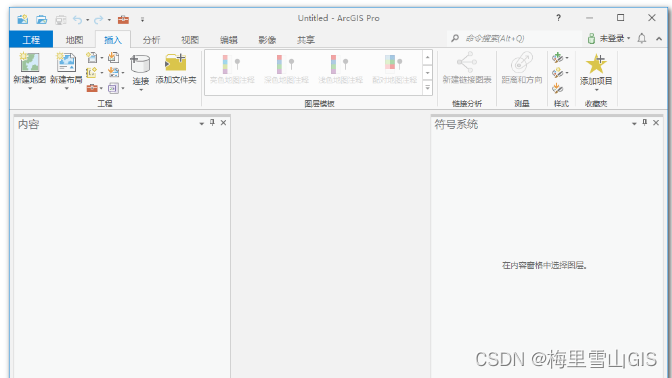This screenshot has height=378, width=672.
Task: Expand the layer template gallery more arrow
Action: tap(427, 88)
